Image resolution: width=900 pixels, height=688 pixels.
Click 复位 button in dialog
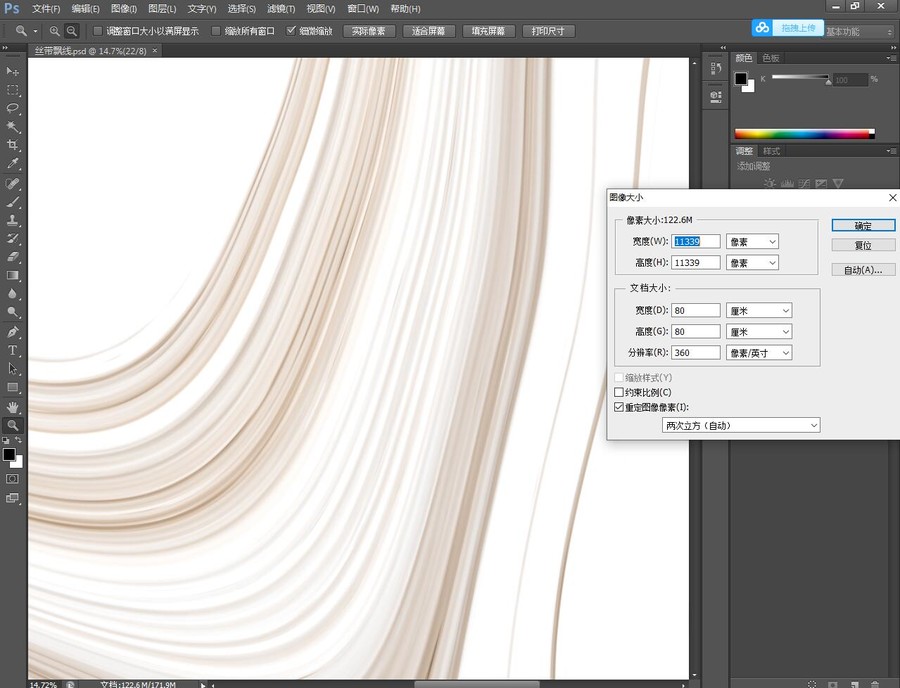click(863, 246)
